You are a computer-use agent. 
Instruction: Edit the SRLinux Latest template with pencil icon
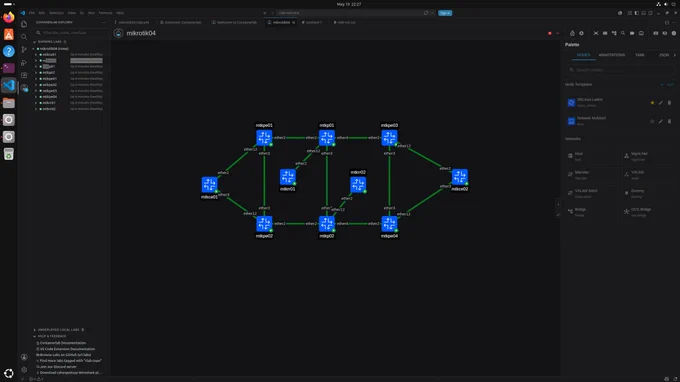click(660, 103)
